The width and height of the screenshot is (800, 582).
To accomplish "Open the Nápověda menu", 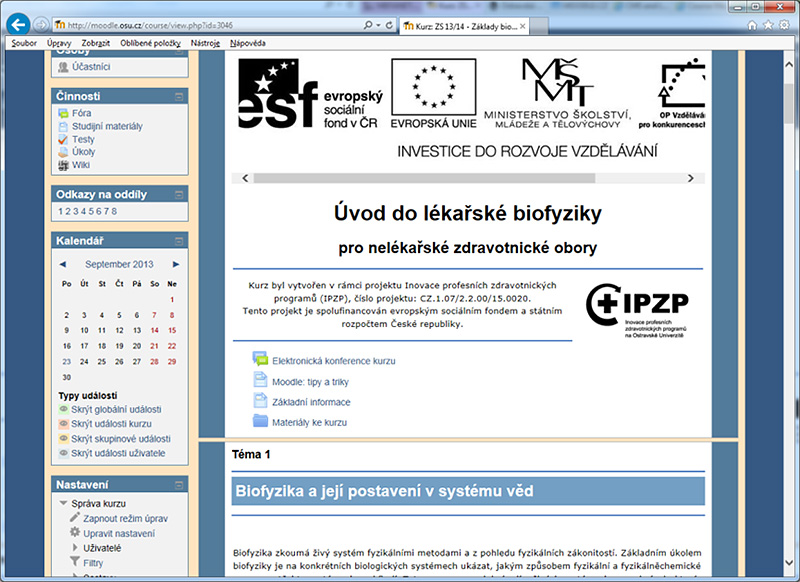I will coord(248,43).
